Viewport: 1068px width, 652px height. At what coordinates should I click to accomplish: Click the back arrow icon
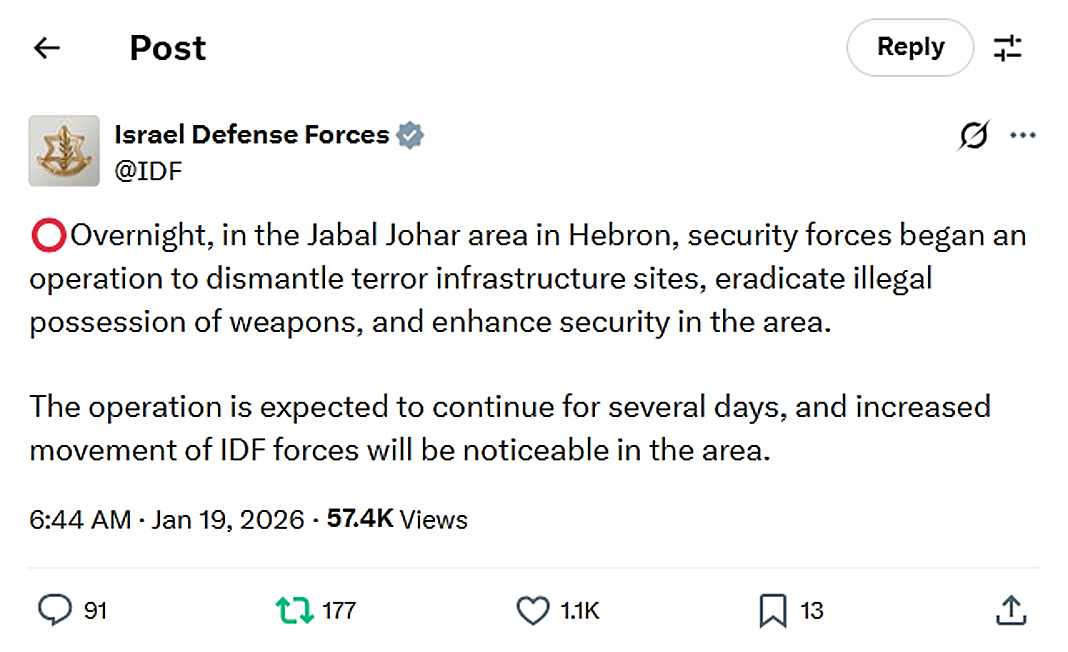pyautogui.click(x=47, y=48)
